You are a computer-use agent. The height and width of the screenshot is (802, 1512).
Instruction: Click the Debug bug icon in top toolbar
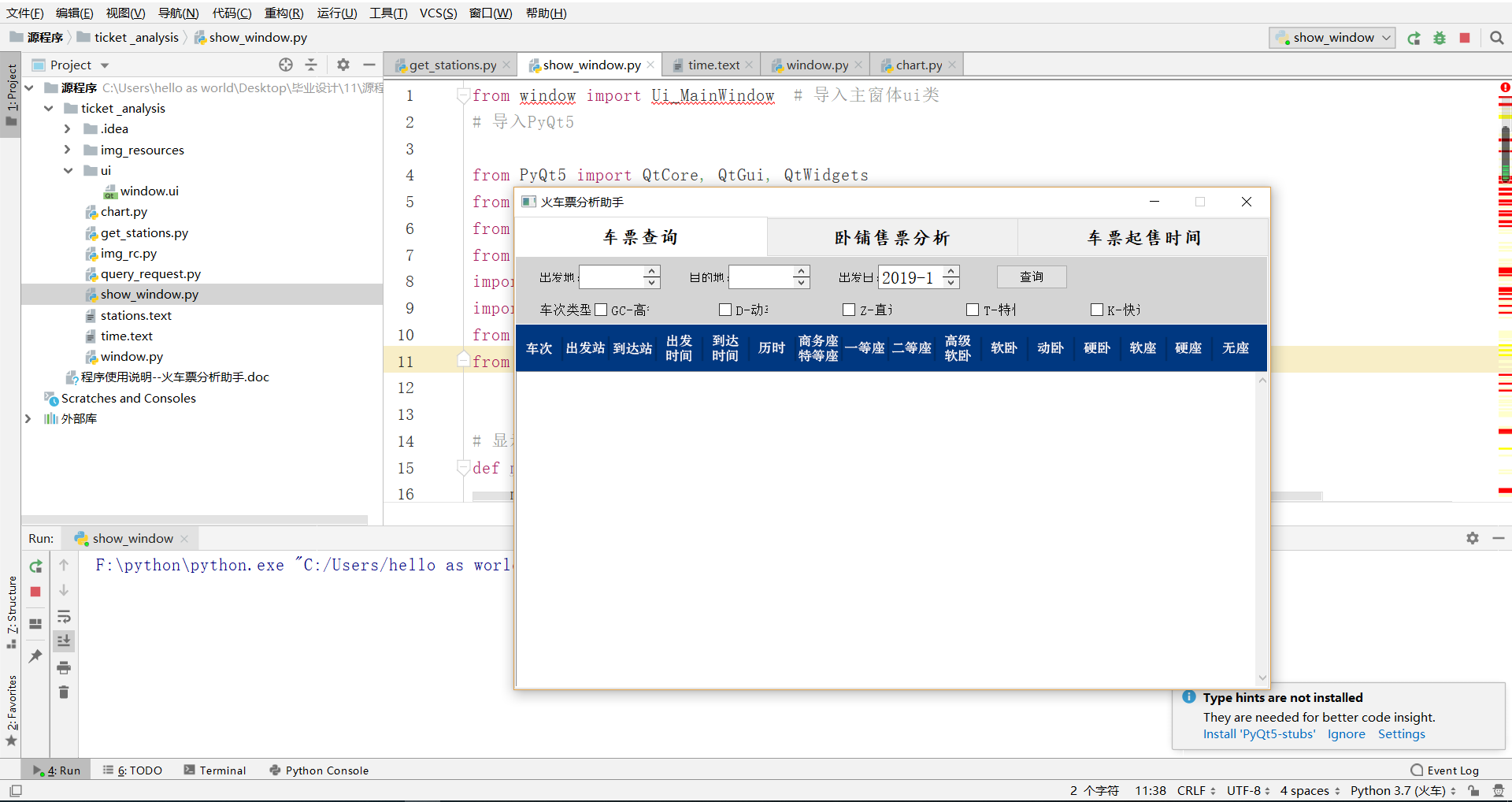[x=1440, y=38]
